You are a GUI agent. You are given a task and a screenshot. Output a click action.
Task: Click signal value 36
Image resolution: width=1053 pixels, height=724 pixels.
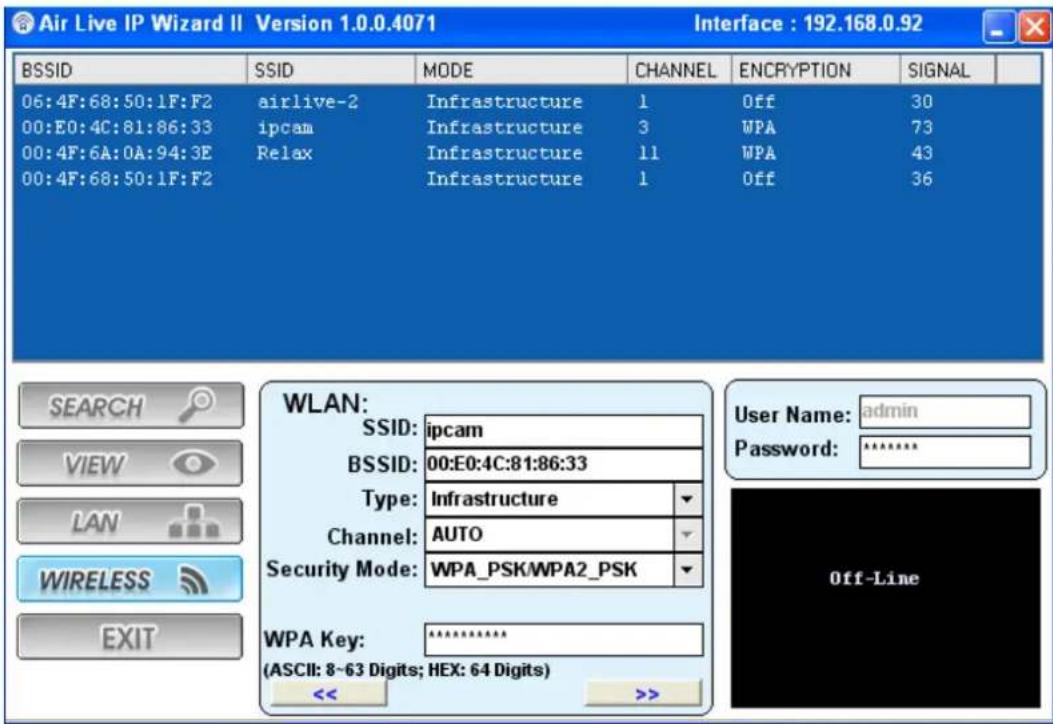coord(921,179)
